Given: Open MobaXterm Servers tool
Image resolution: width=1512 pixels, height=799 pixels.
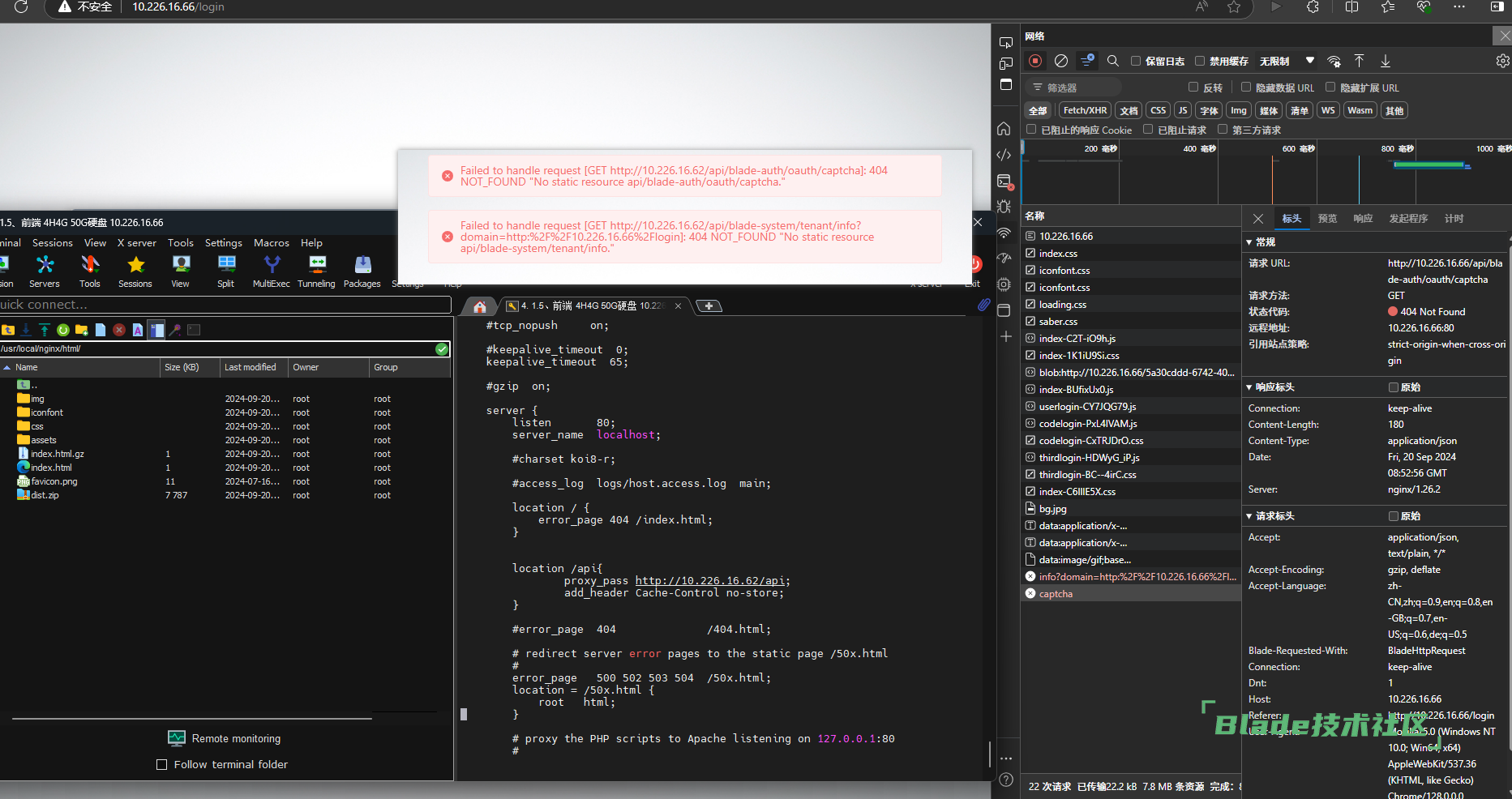Looking at the screenshot, I should pyautogui.click(x=45, y=271).
